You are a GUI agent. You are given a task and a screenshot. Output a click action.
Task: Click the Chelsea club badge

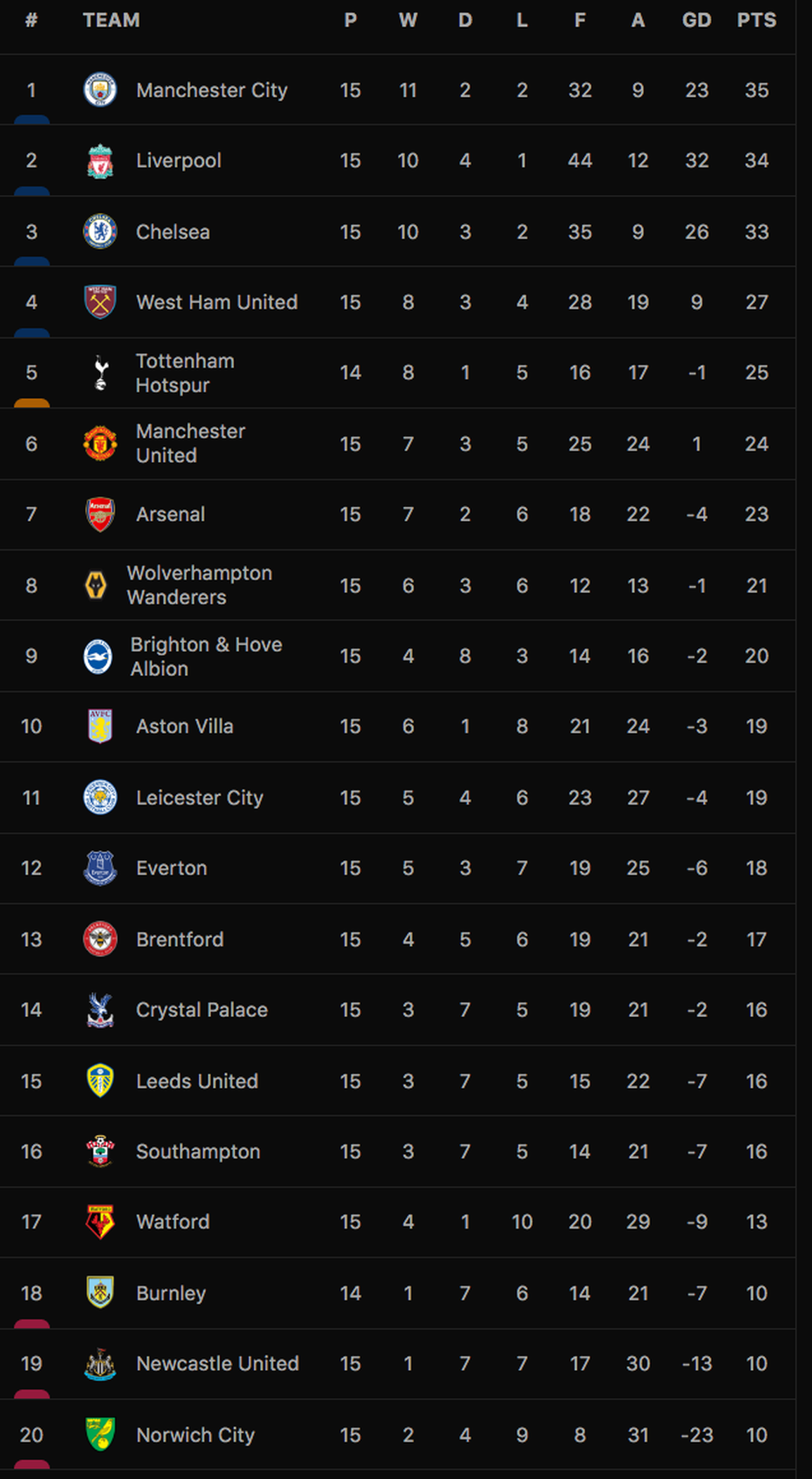tap(100, 231)
